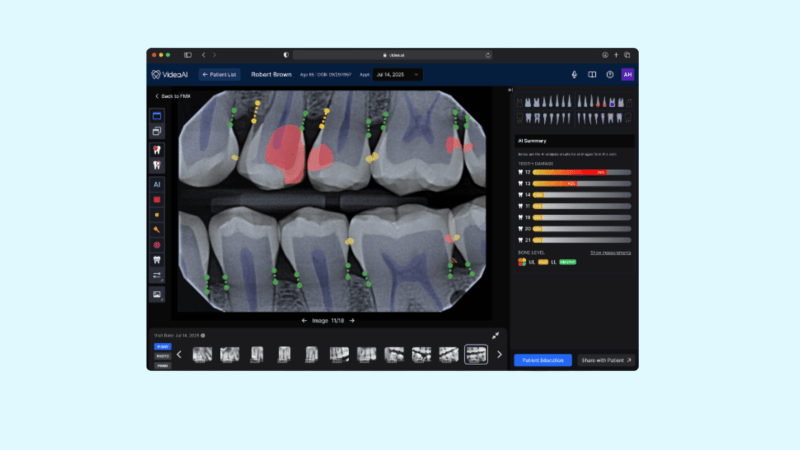Move thumbnail strip right with chevron

pos(499,355)
